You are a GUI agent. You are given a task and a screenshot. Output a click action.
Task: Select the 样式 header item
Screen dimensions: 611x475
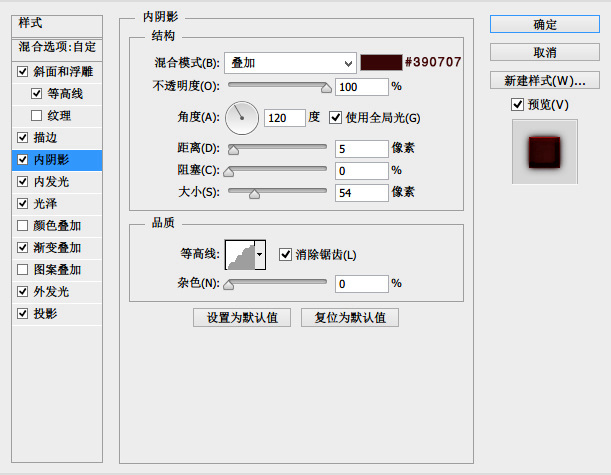57,24
